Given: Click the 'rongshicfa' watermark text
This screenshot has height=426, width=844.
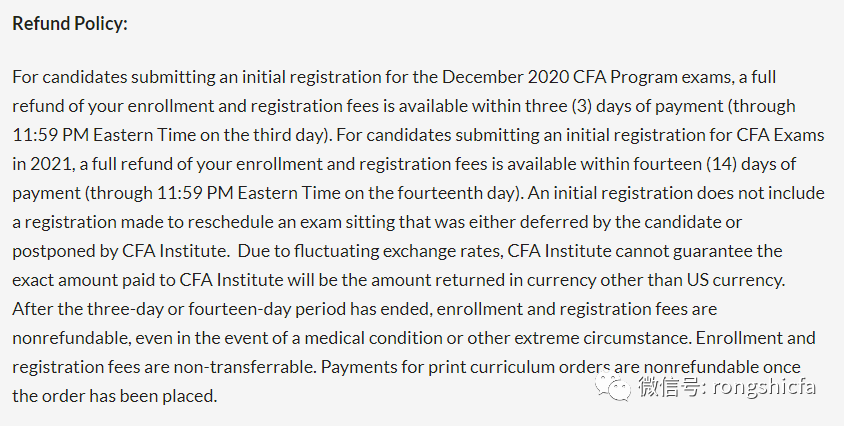Looking at the screenshot, I should coord(764,387).
